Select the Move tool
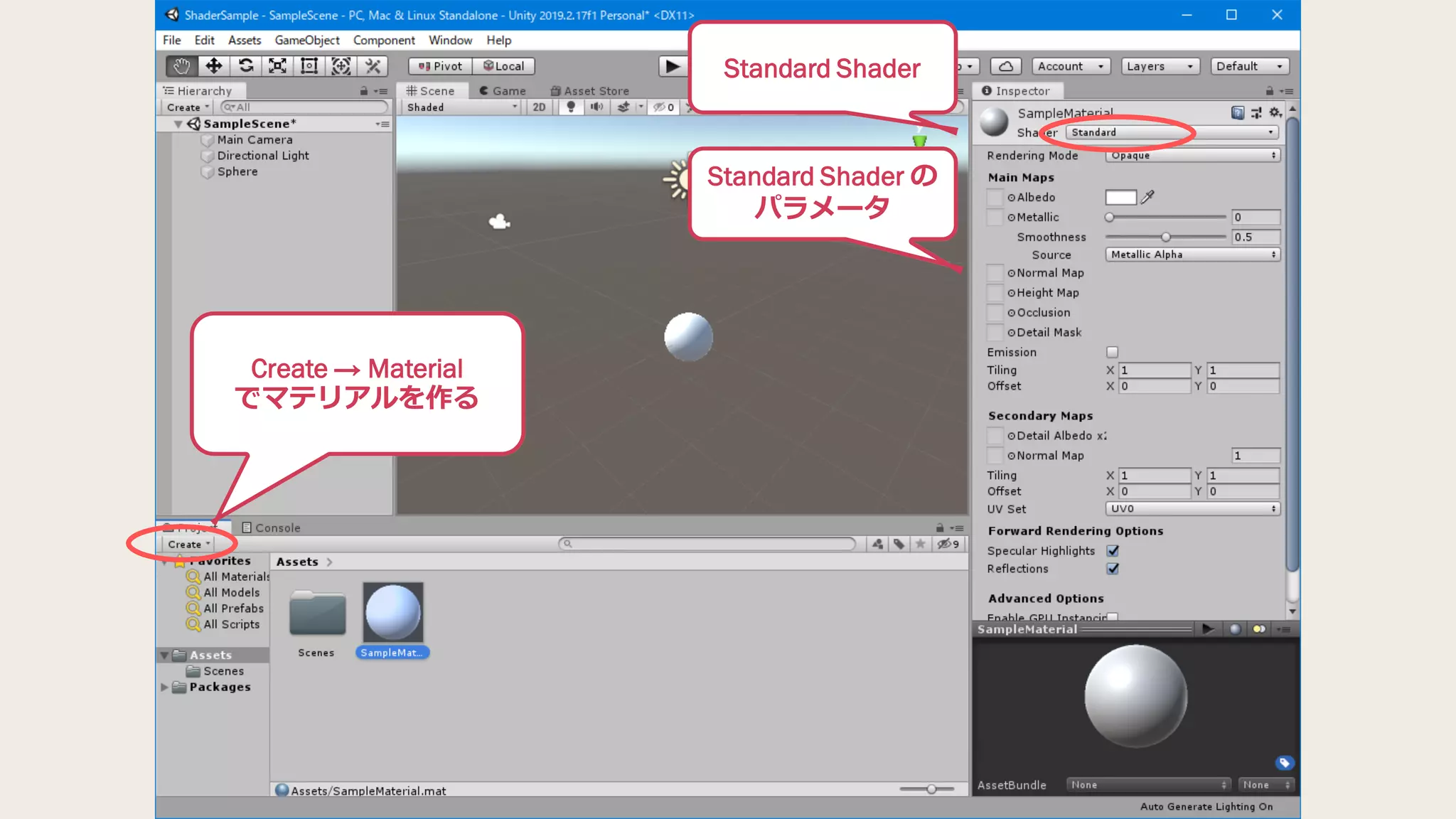1456x819 pixels. pos(213,66)
